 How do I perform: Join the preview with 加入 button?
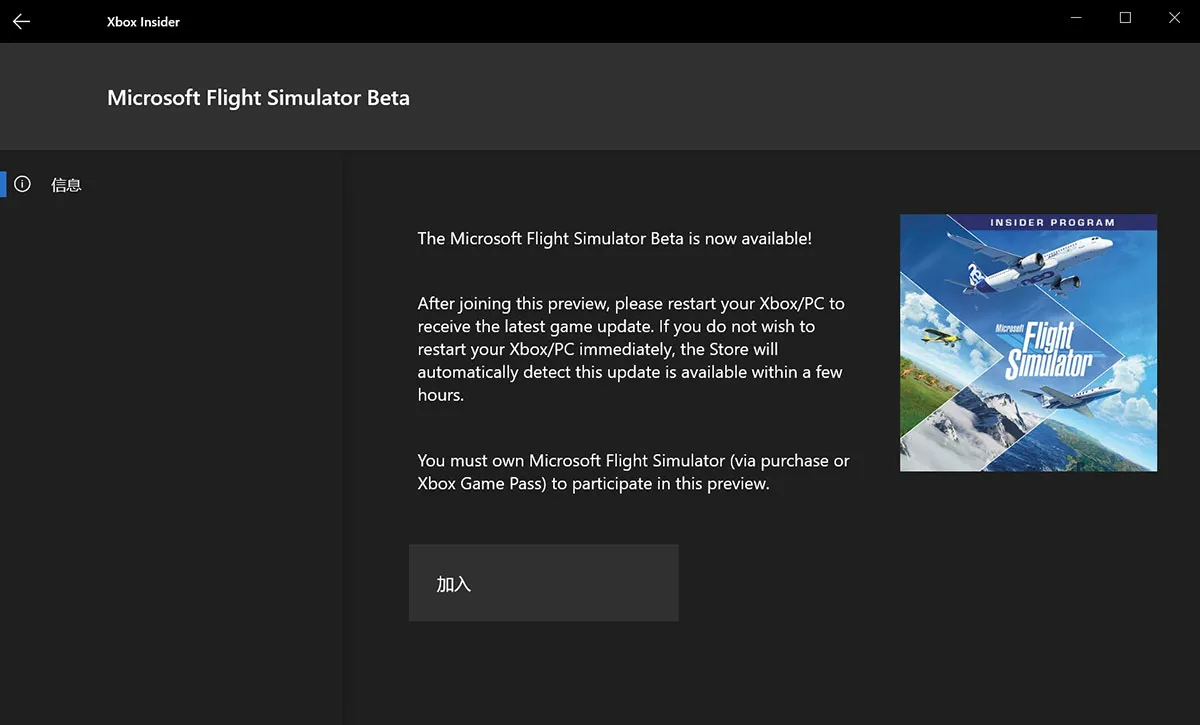[544, 583]
